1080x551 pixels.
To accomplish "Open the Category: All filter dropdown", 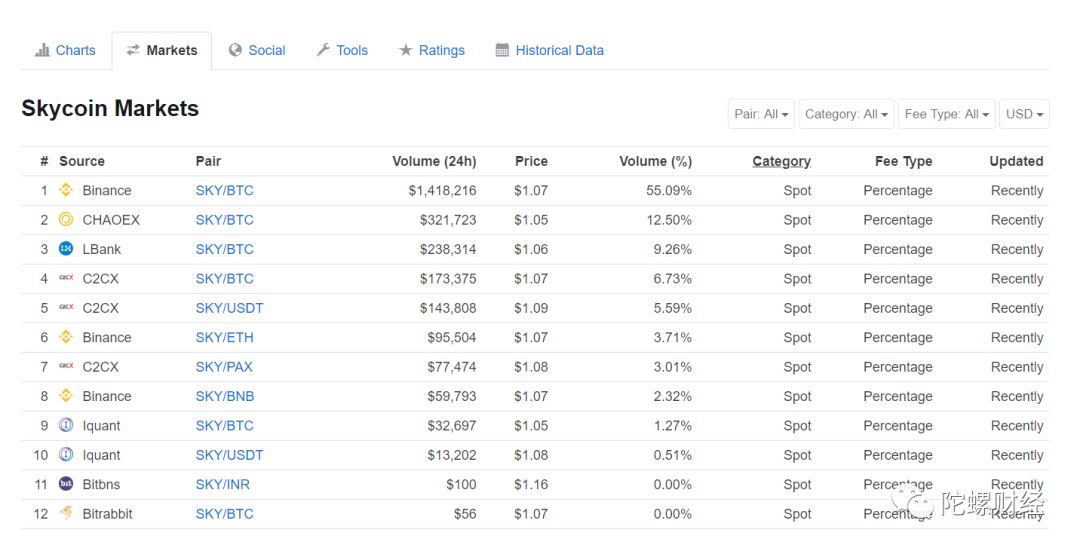I will (x=847, y=114).
